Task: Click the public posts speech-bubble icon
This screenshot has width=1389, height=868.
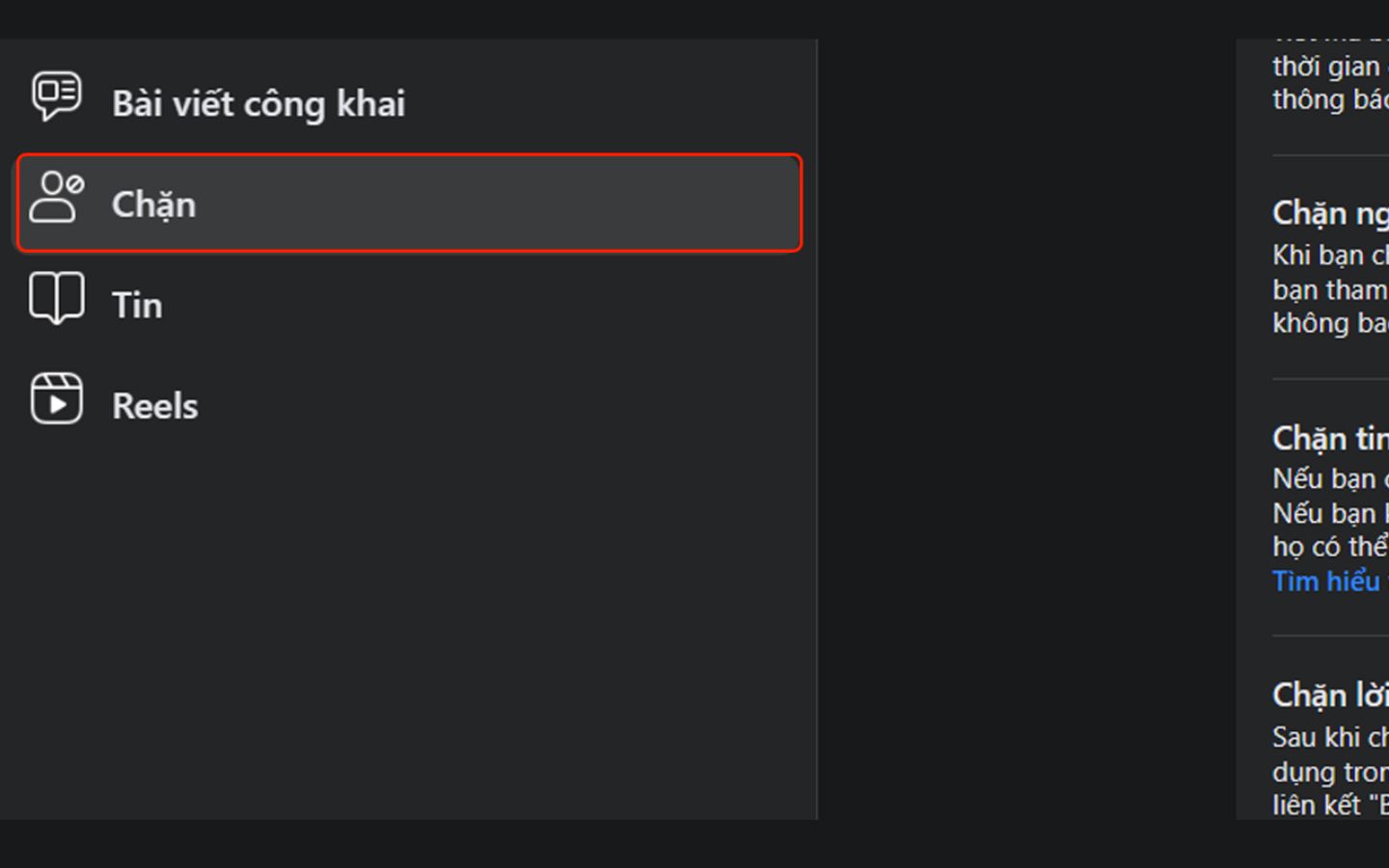Action: click(56, 96)
